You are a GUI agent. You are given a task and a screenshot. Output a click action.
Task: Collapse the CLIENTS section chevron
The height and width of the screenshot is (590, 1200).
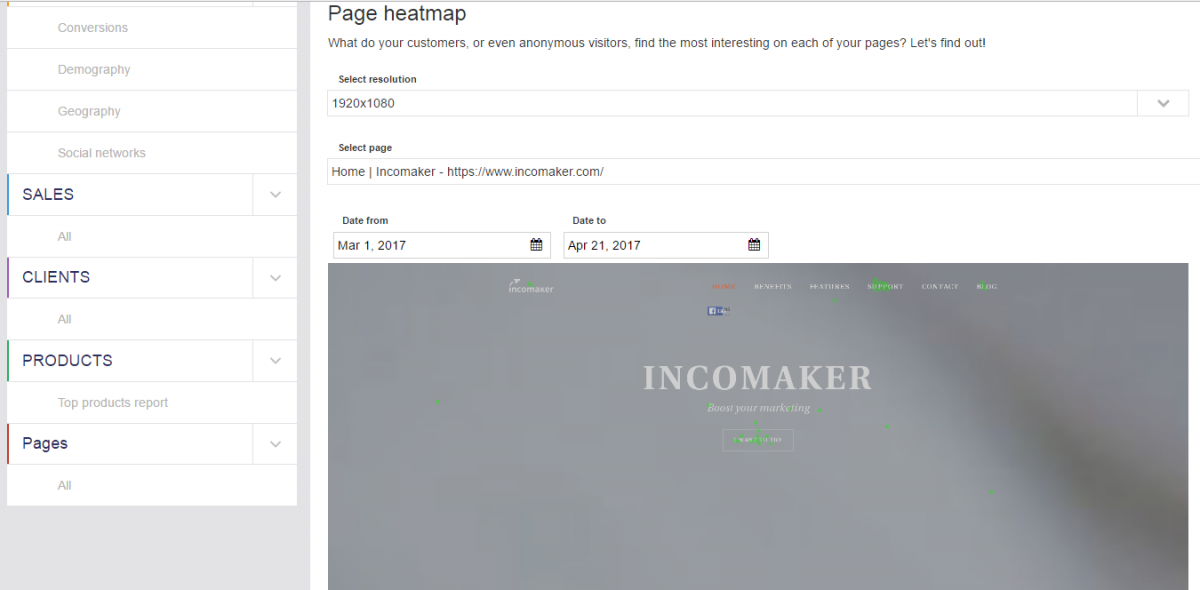tap(275, 278)
